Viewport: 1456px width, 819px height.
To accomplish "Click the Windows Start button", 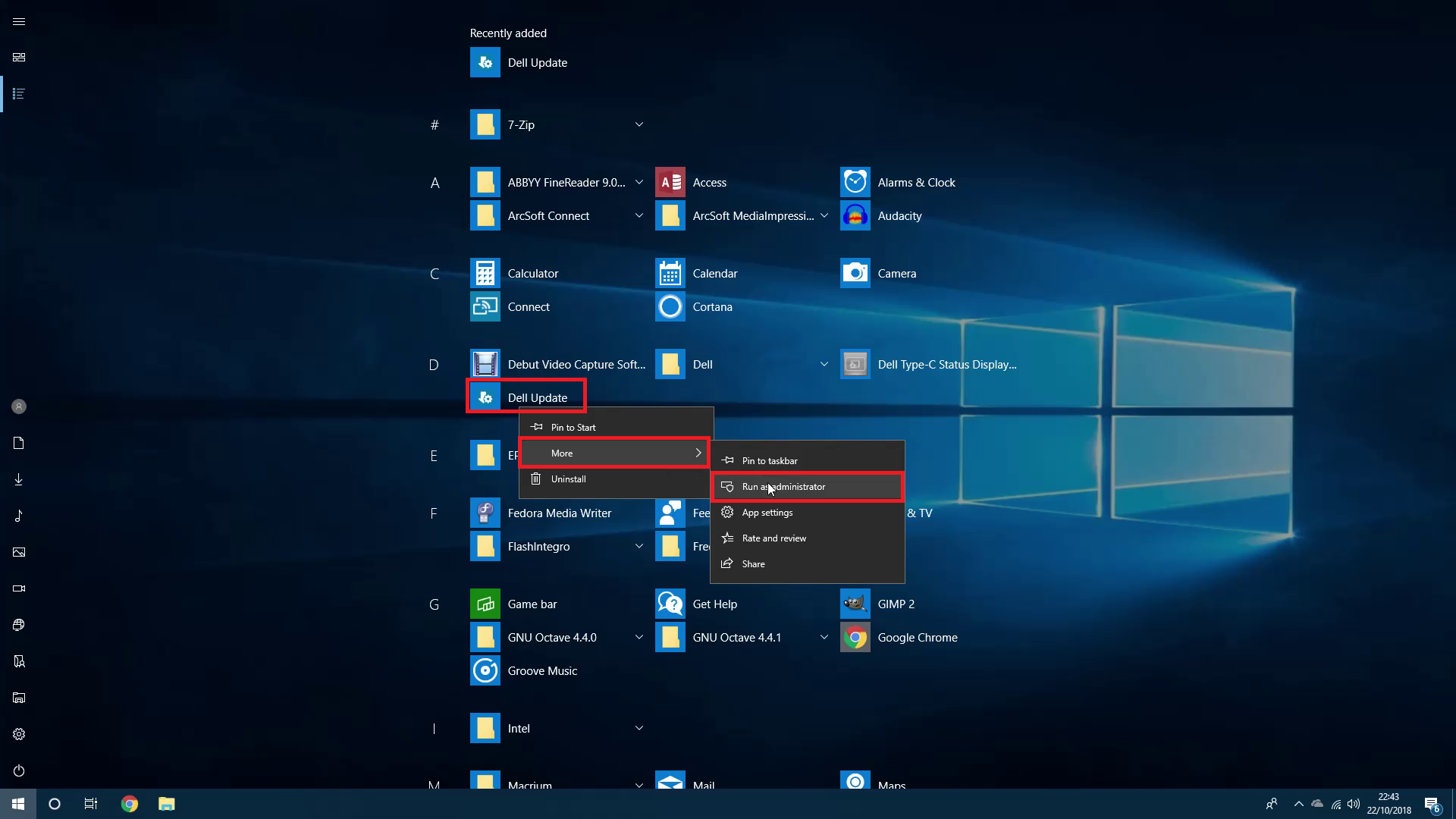I will tap(18, 804).
